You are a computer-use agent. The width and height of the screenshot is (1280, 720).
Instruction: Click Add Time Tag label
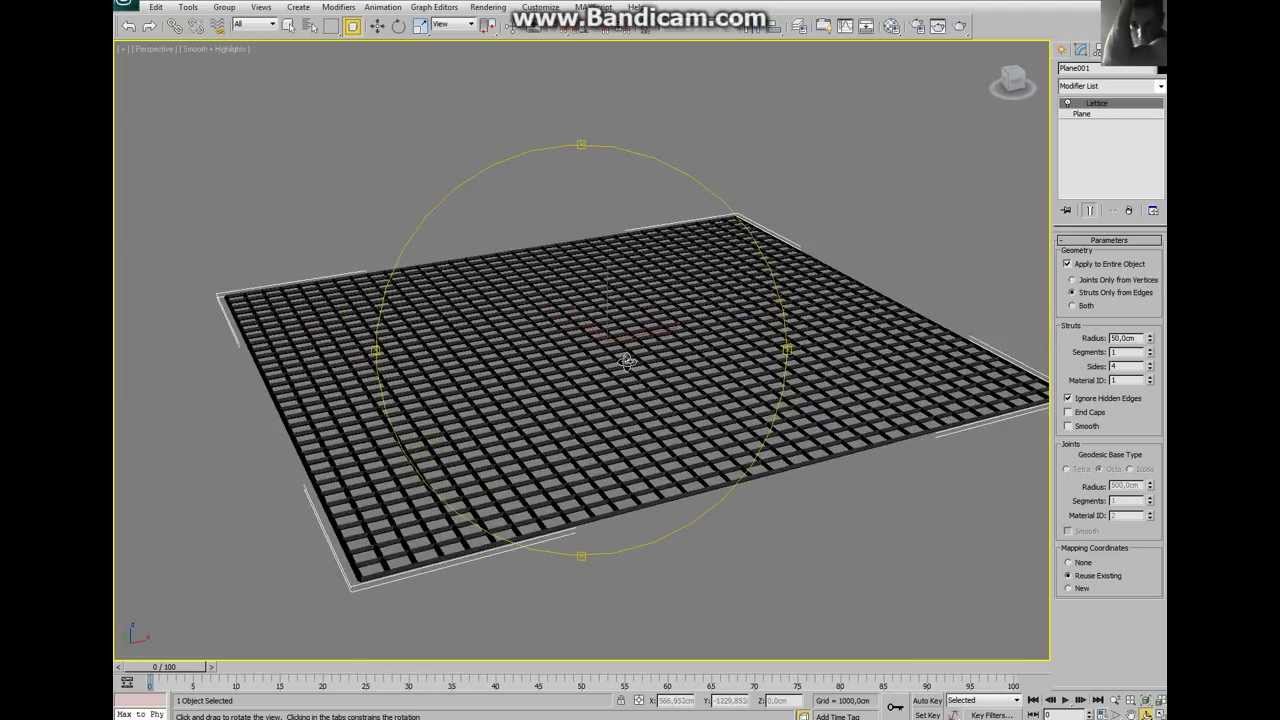click(x=838, y=716)
